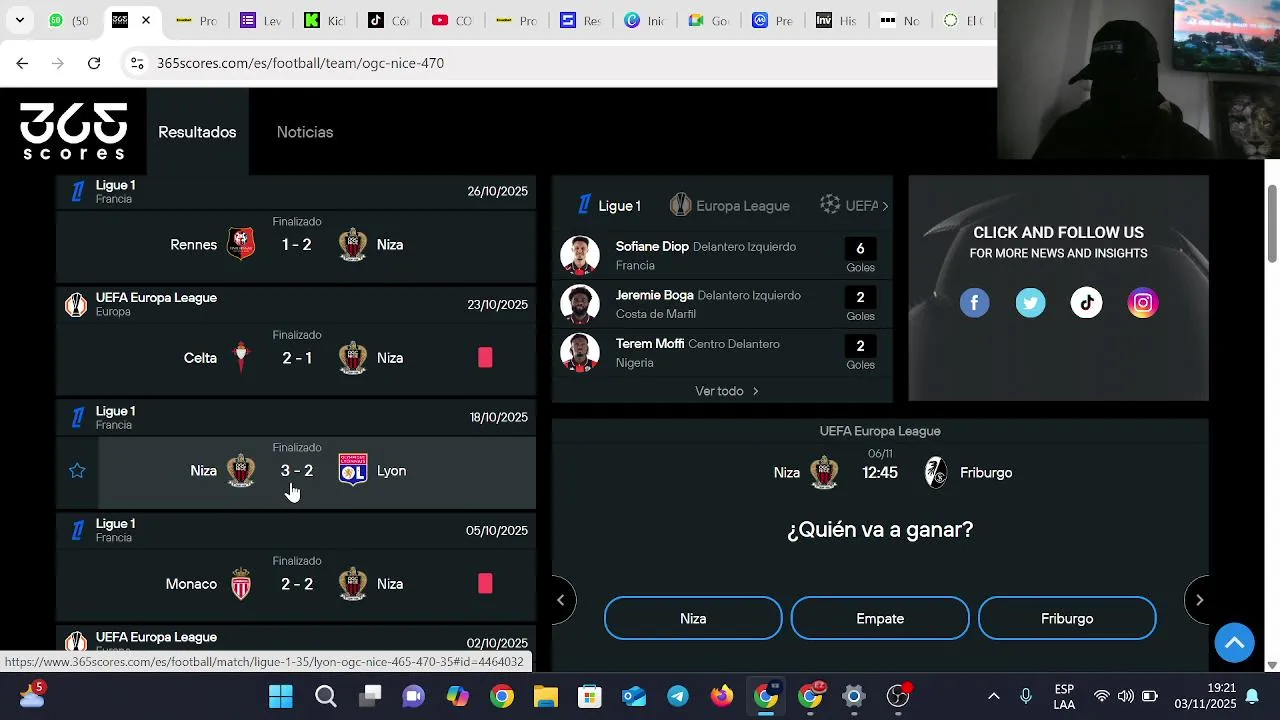Click the star next to Niza vs Lyon

pos(77,471)
